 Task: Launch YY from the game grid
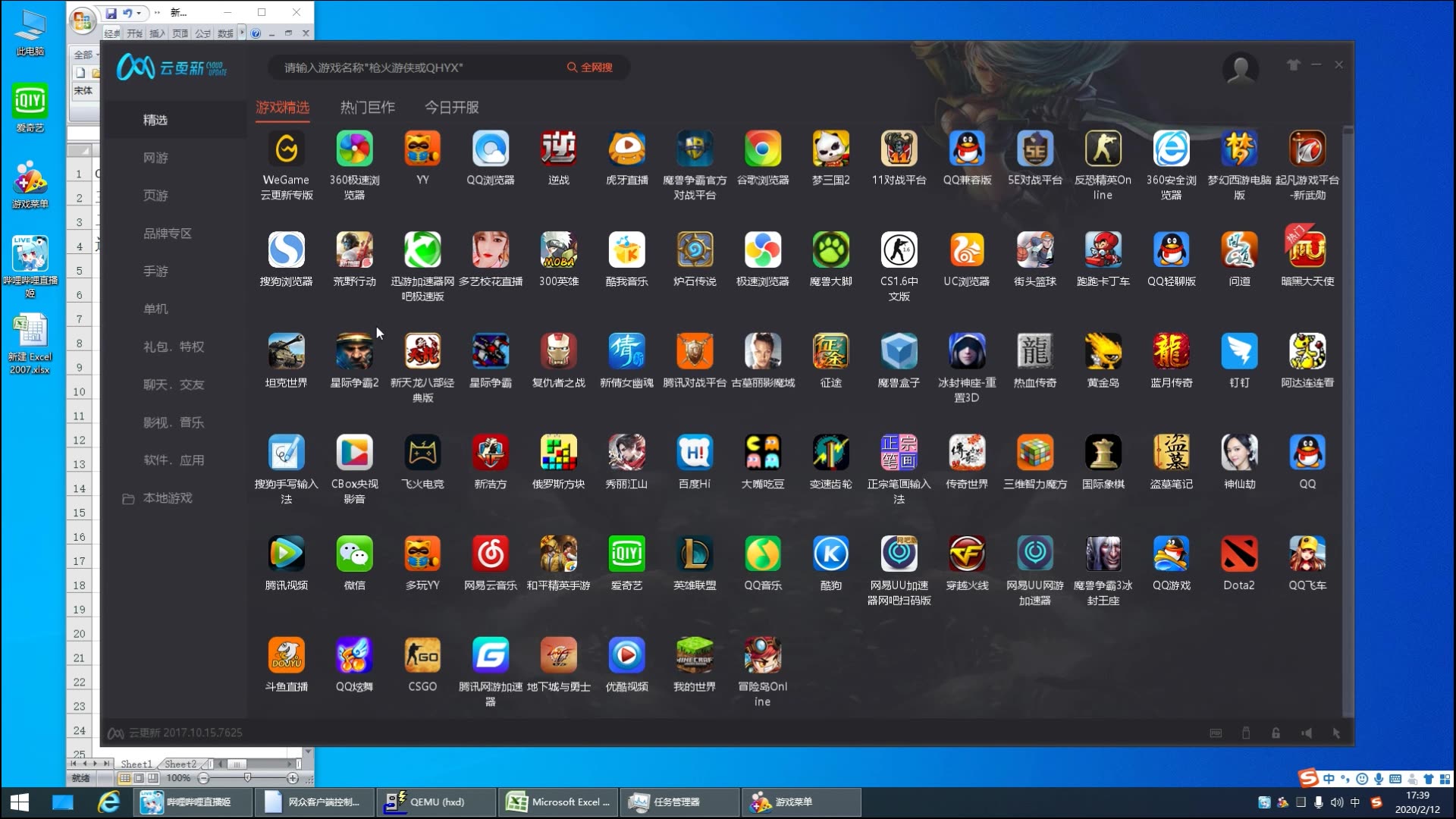pos(422,149)
